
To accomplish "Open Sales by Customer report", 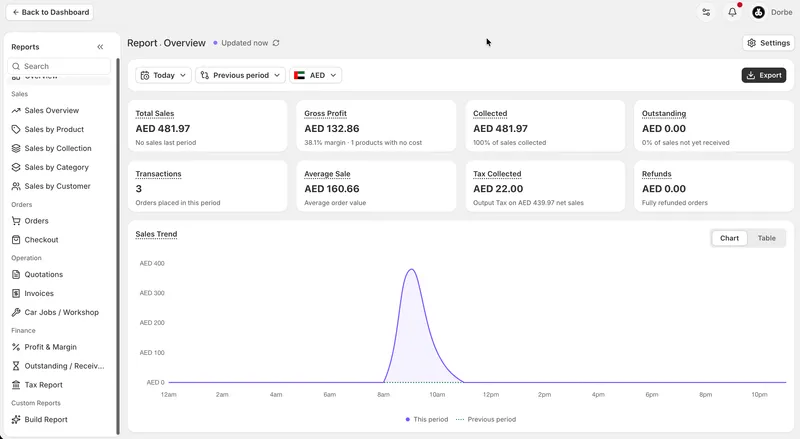I will click(x=57, y=186).
